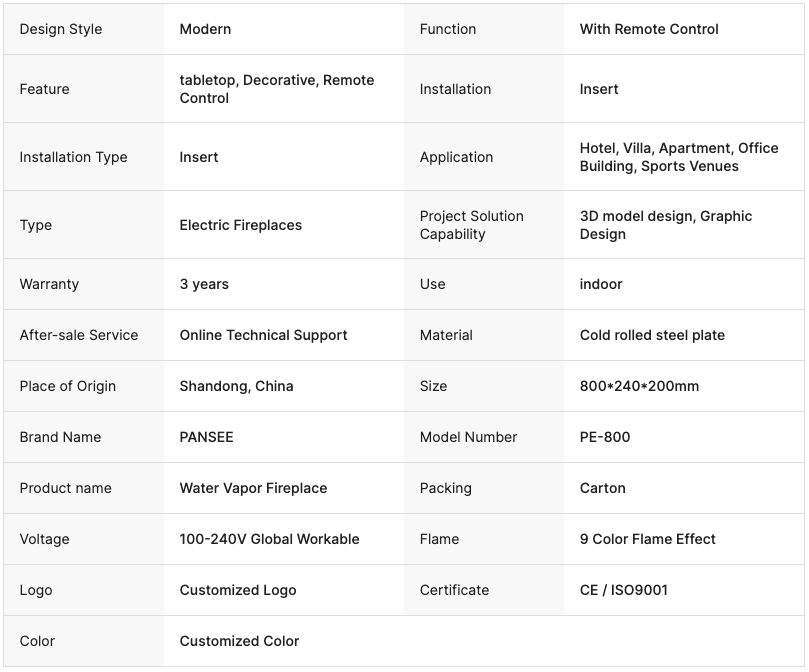This screenshot has height=672, width=809.
Task: Select the Modern design style value
Action: tap(205, 29)
